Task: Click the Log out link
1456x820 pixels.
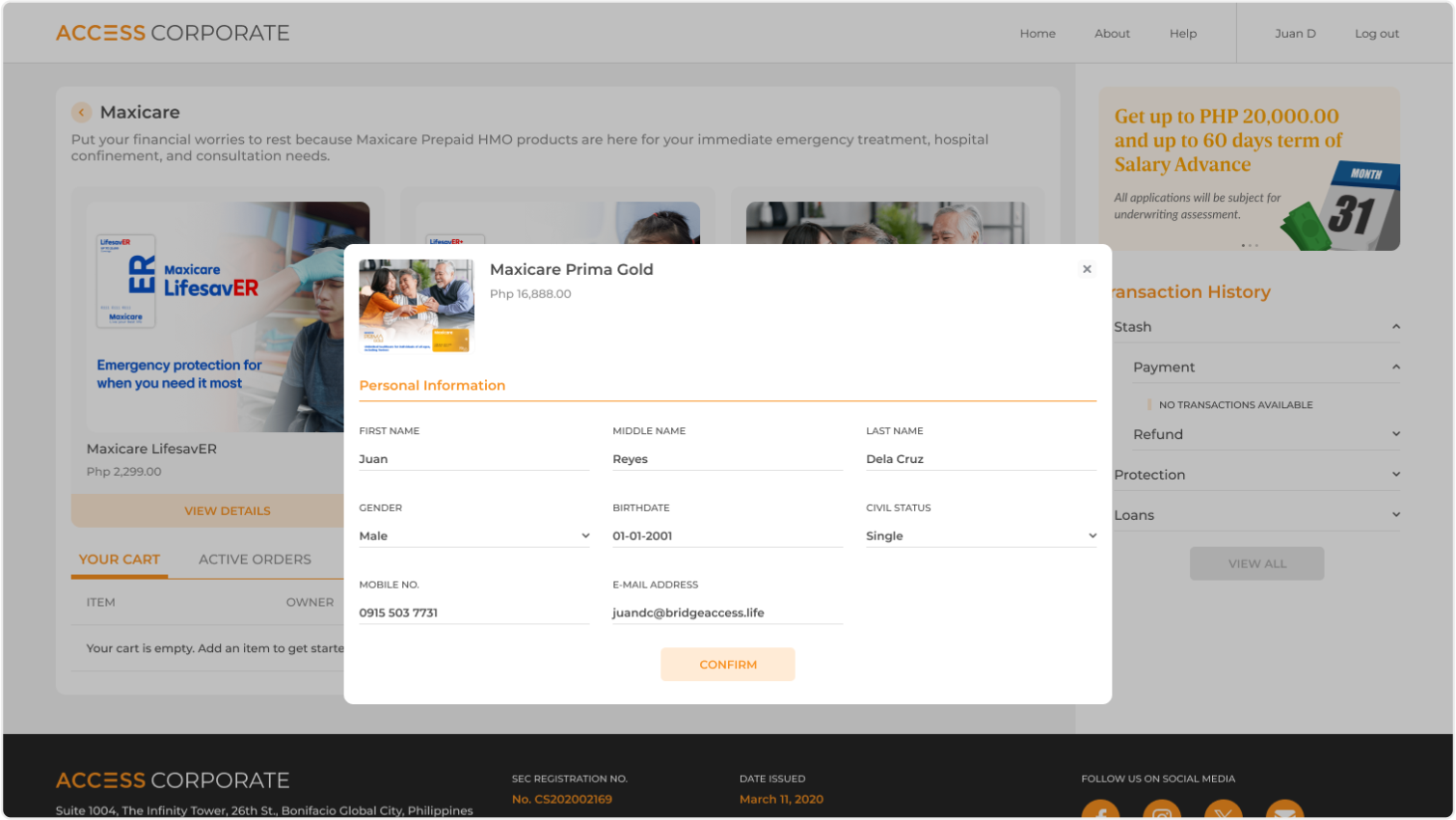Action: click(x=1376, y=34)
